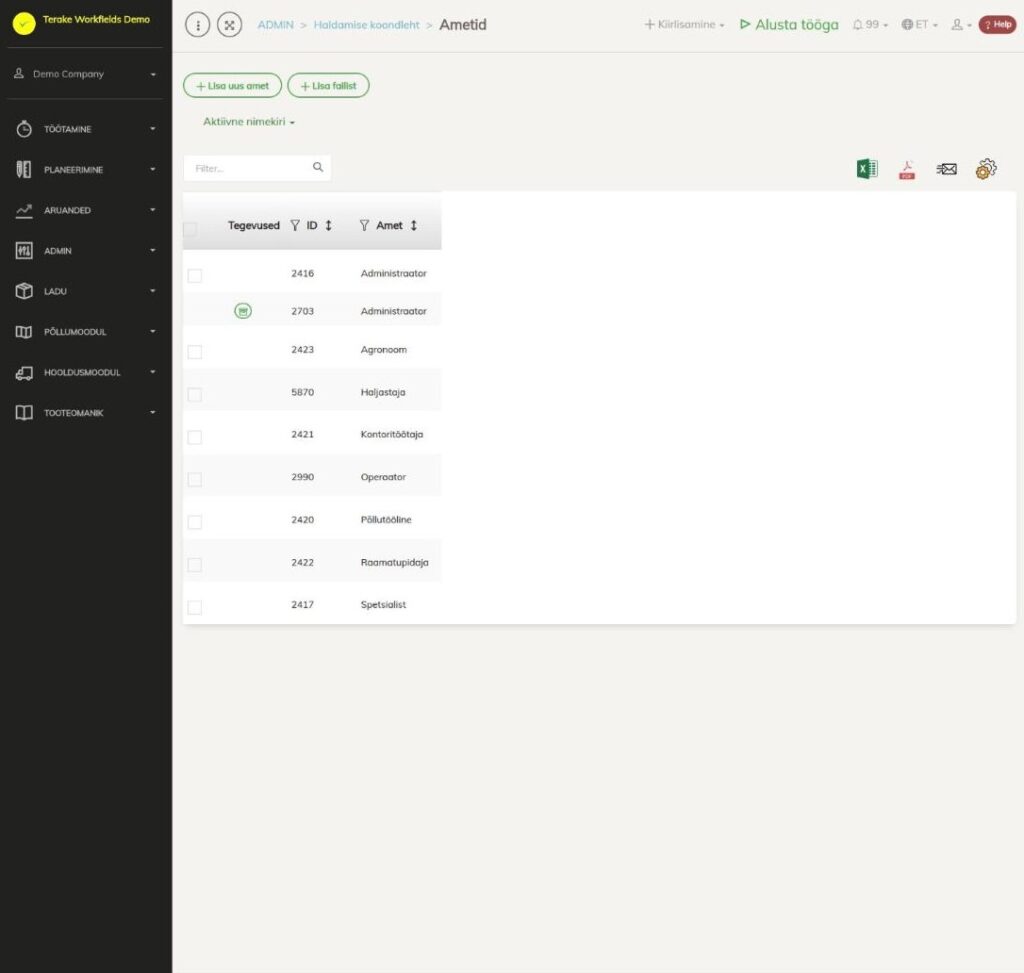This screenshot has width=1024, height=973.
Task: Click the Help button
Action: (997, 25)
